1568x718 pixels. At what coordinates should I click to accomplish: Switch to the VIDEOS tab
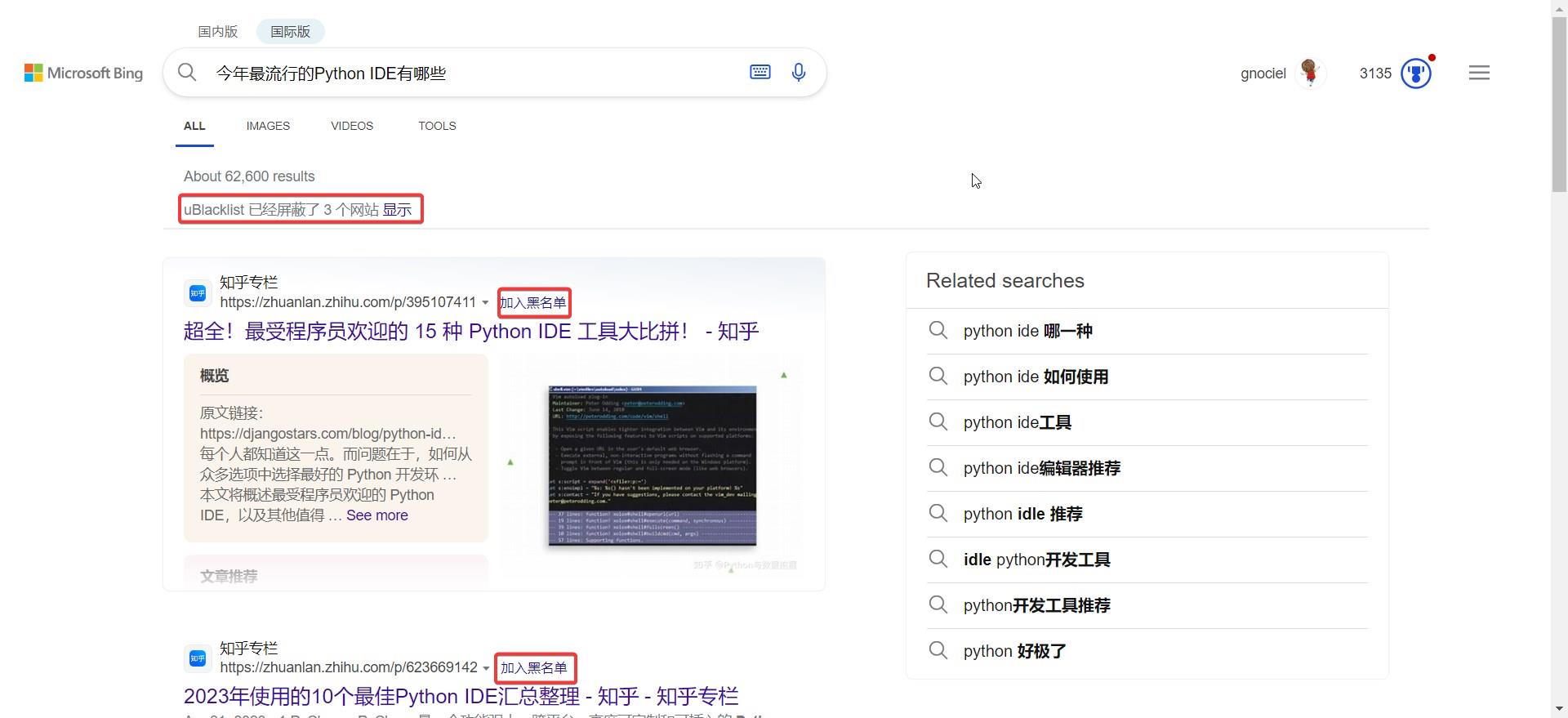click(352, 126)
